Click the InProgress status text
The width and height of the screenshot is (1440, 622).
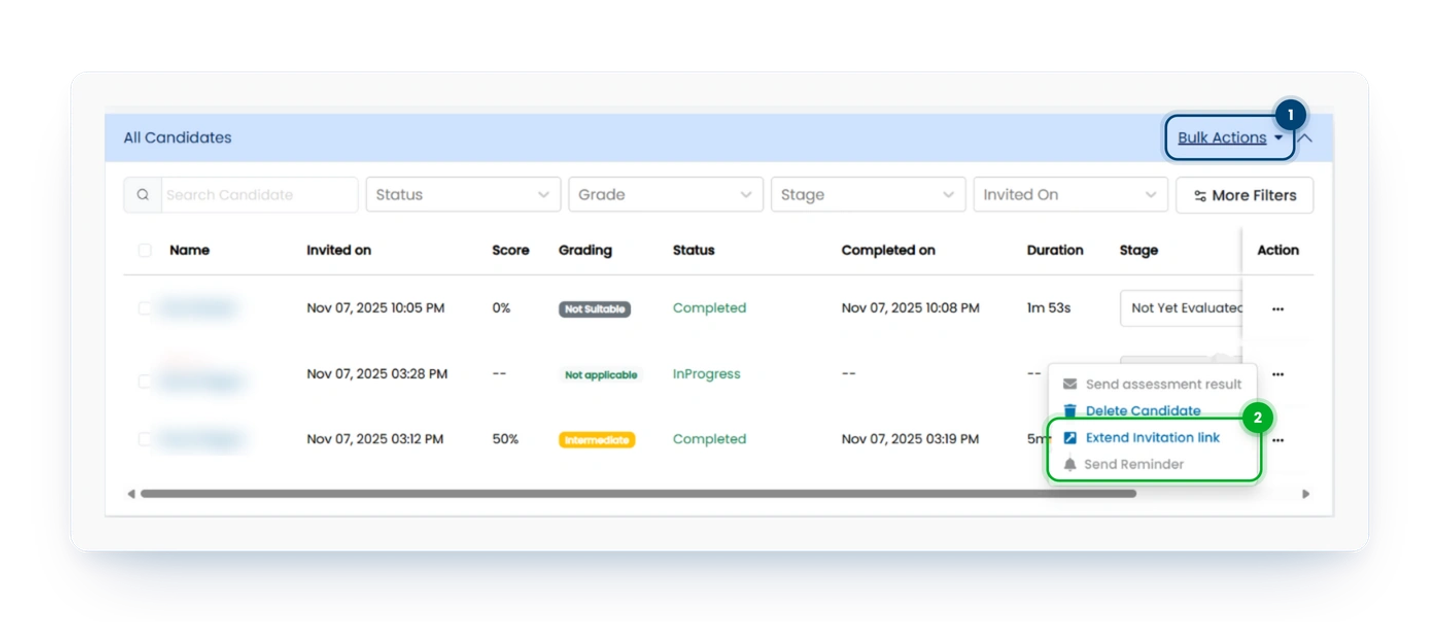707,374
